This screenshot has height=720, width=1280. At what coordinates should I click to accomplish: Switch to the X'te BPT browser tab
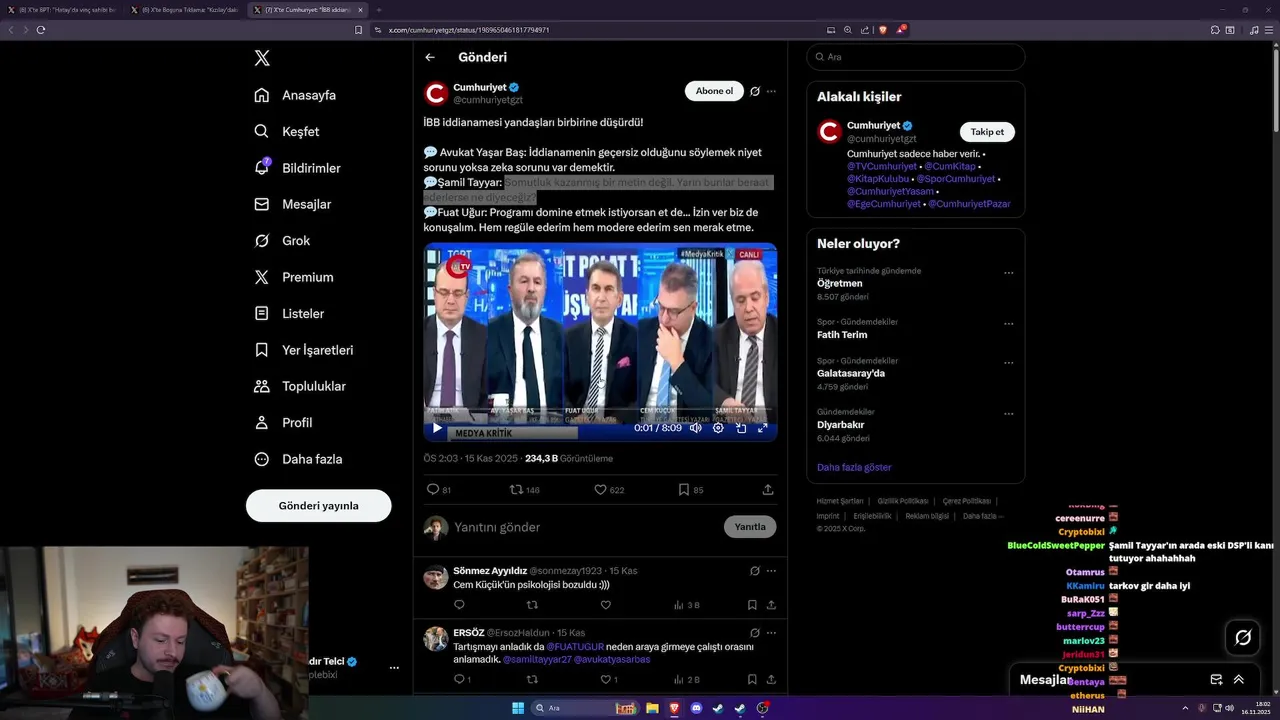[x=63, y=9]
